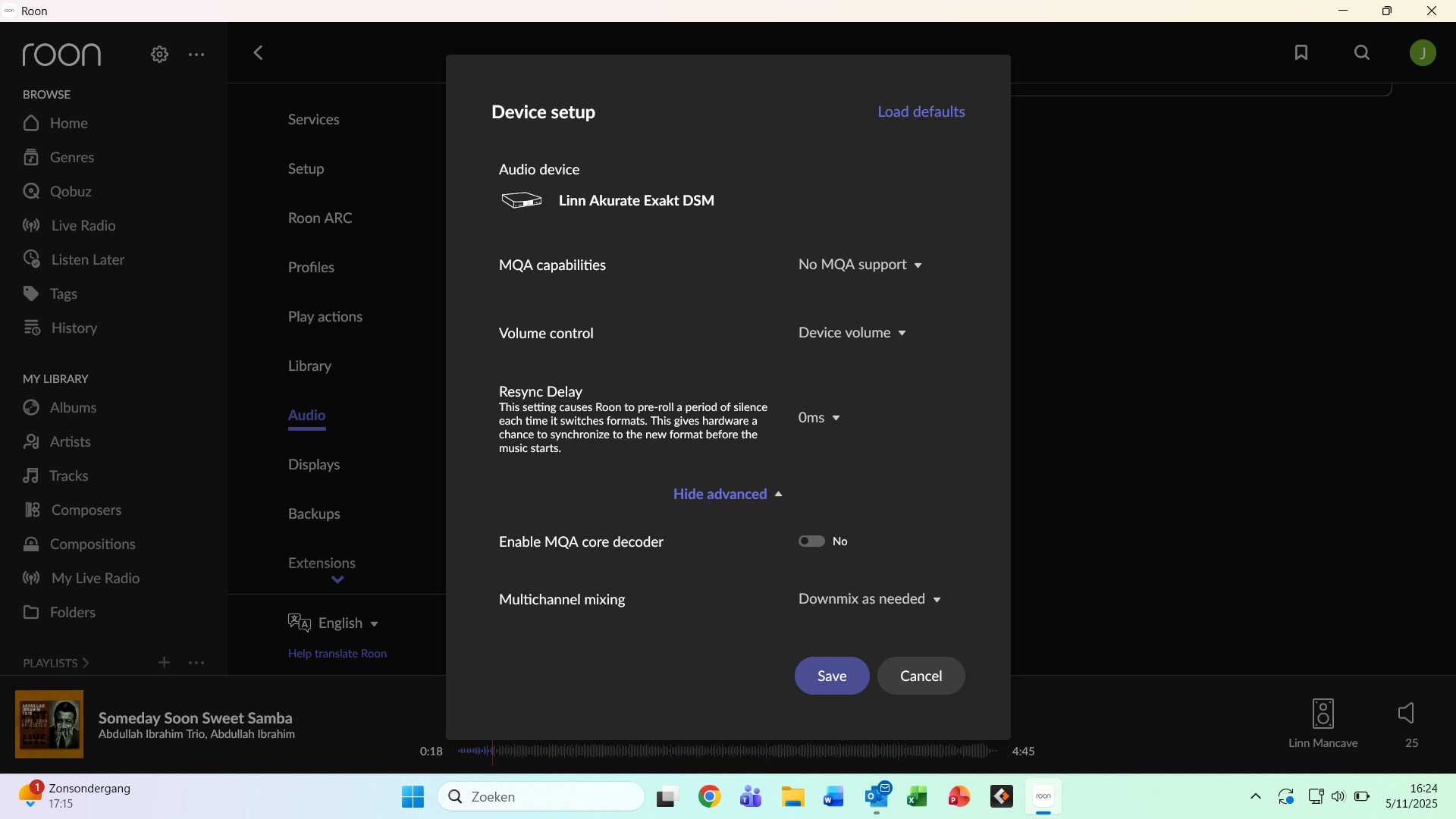Image resolution: width=1456 pixels, height=819 pixels.
Task: Seek within the track waveform bar
Action: 728,751
